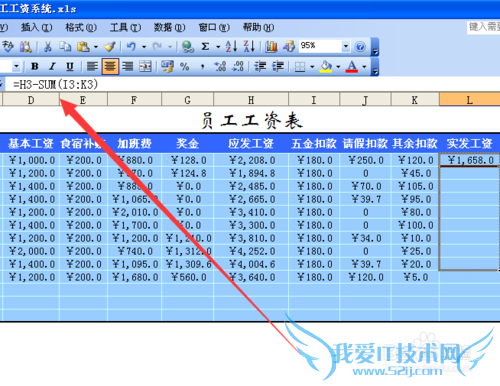Select column H header
This screenshot has width=500, height=386.
click(251, 100)
